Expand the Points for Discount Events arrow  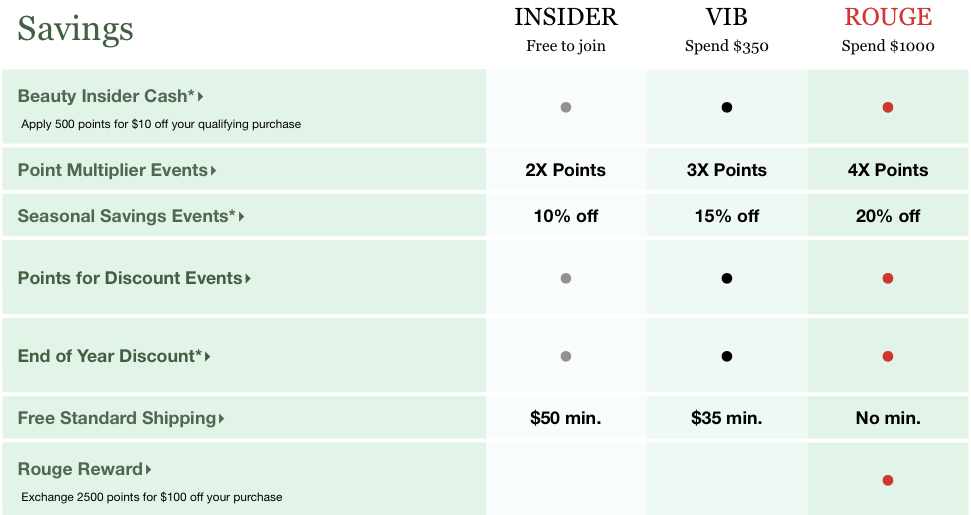coord(248,279)
